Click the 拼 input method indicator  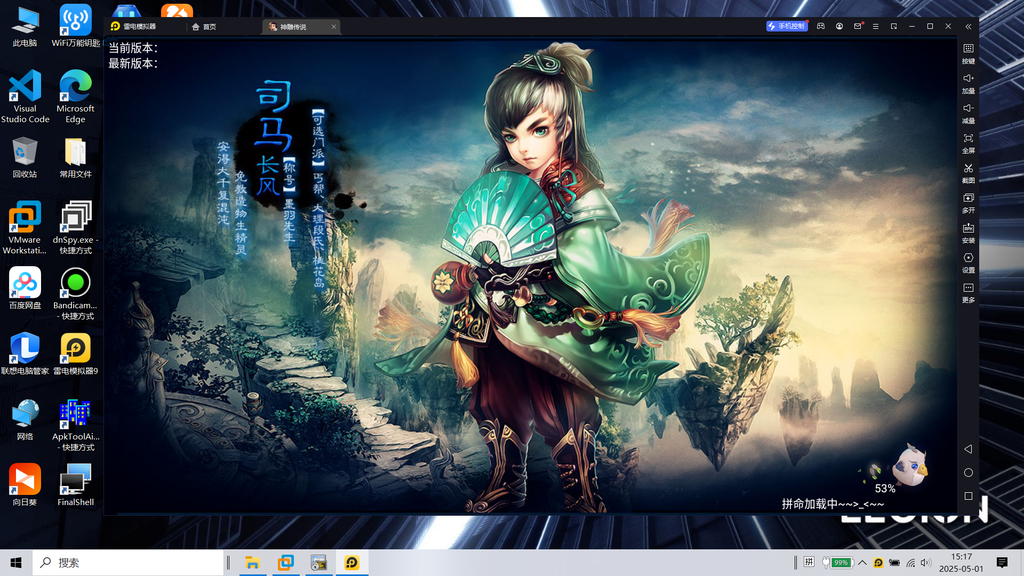pos(808,562)
